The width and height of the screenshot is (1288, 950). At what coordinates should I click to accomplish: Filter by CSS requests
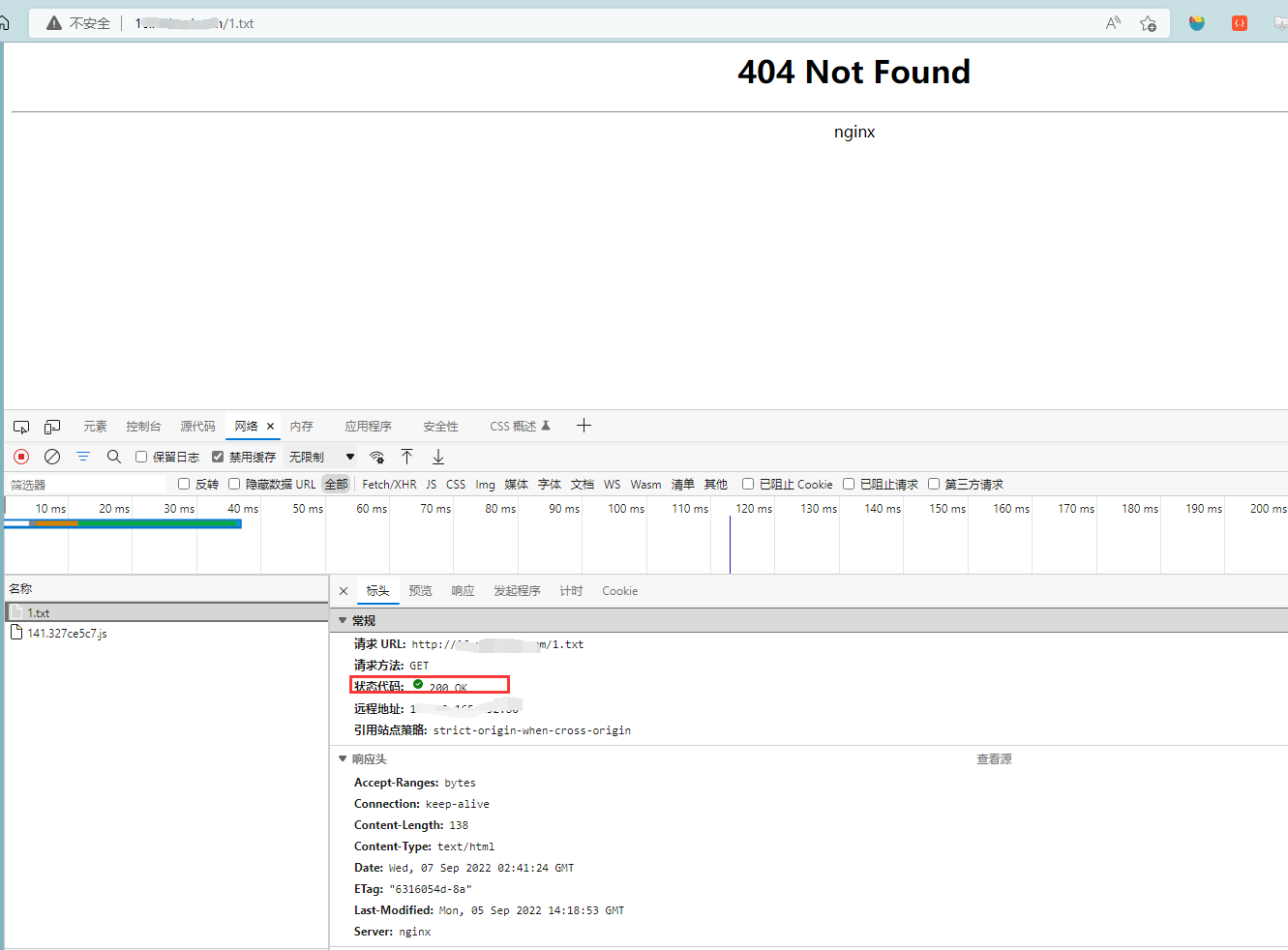[456, 485]
